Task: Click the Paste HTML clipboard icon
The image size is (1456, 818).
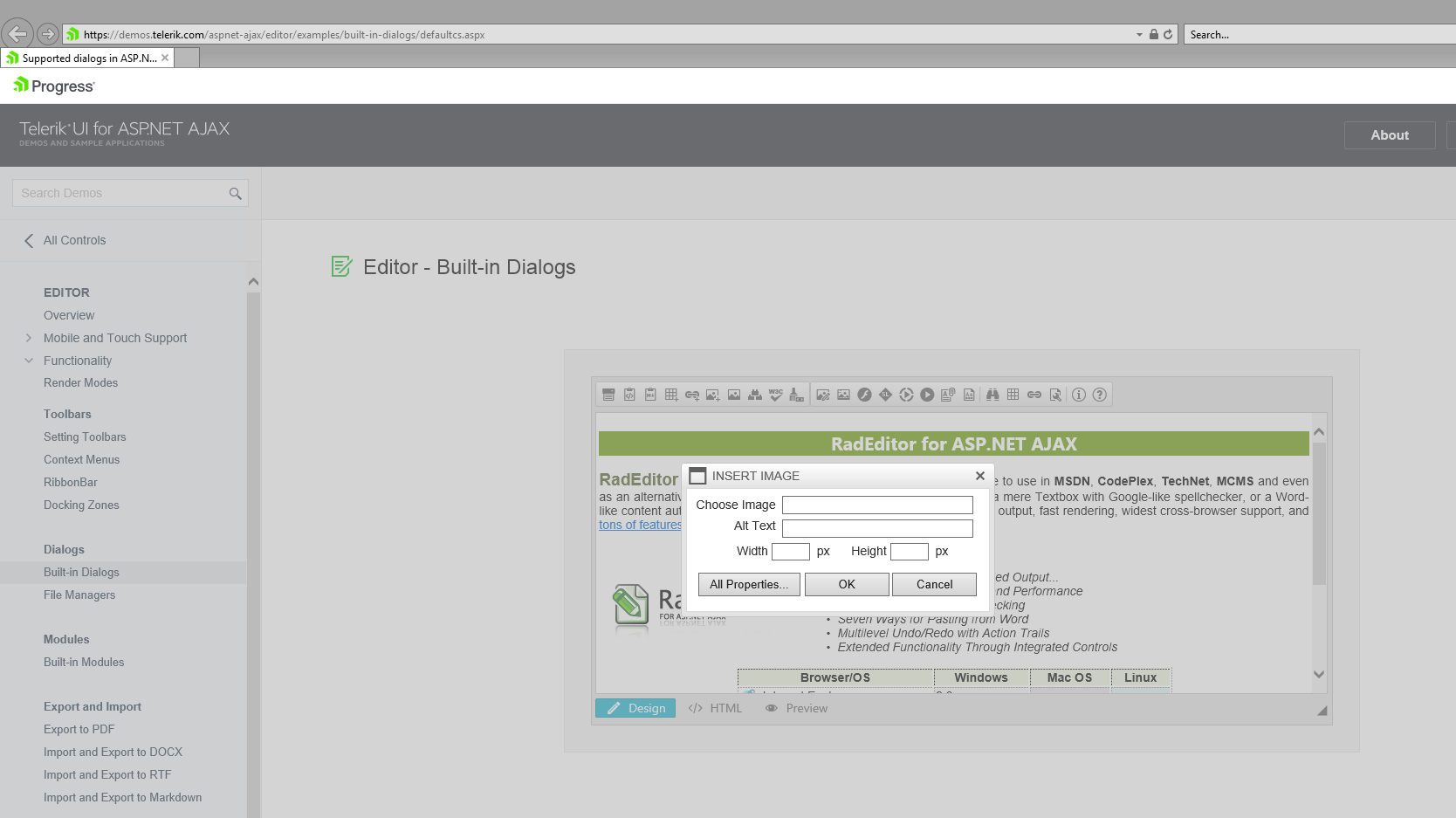Action: (629, 395)
